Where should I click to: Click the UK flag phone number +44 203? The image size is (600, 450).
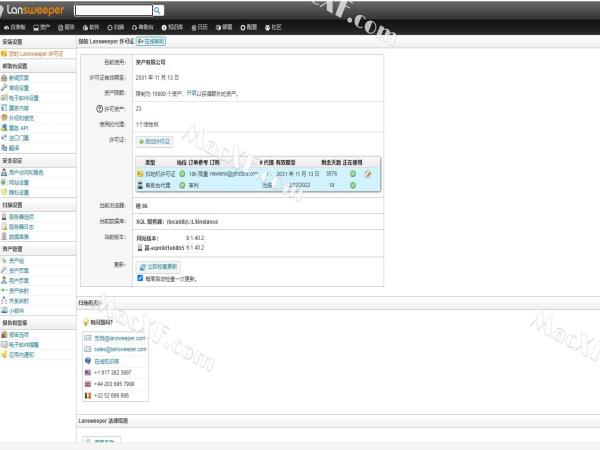click(114, 384)
